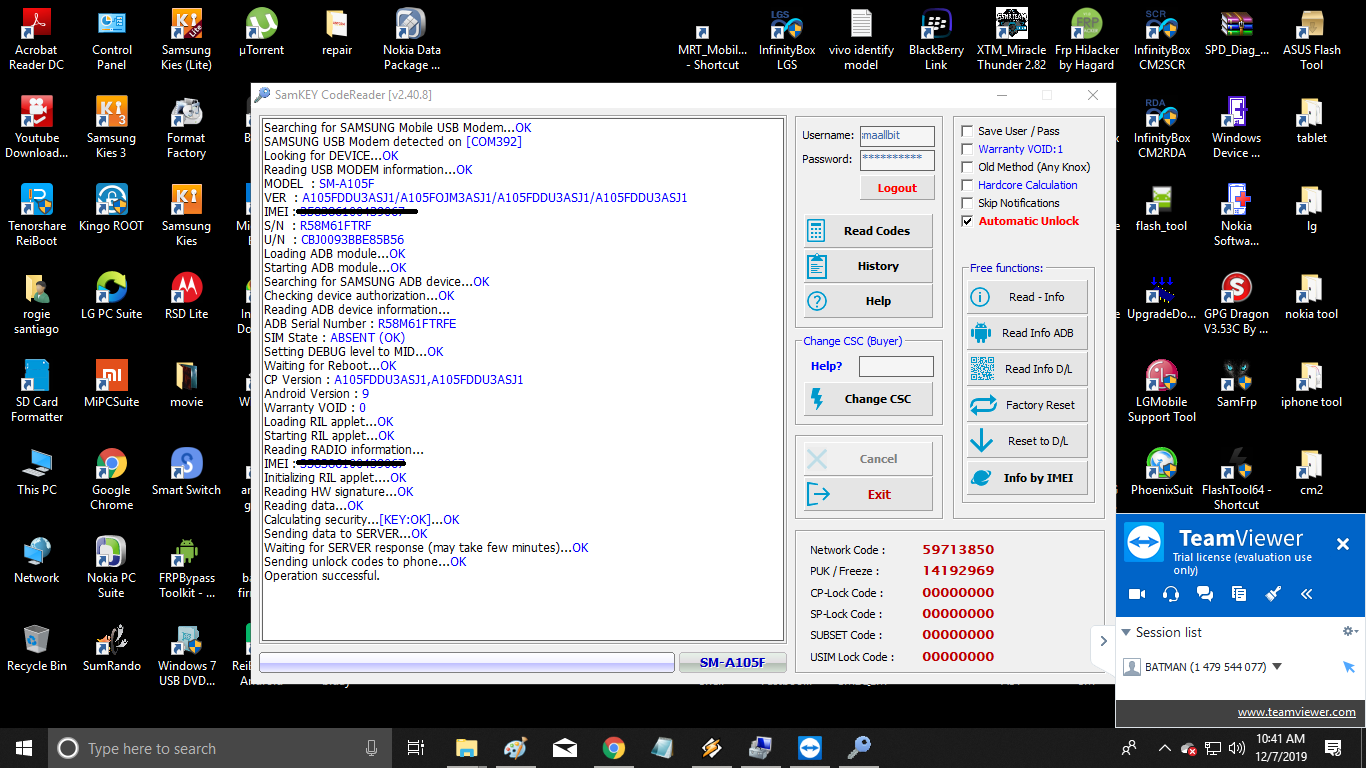Click Reset to D/L button
This screenshot has width=1366, height=768.
[1027, 441]
